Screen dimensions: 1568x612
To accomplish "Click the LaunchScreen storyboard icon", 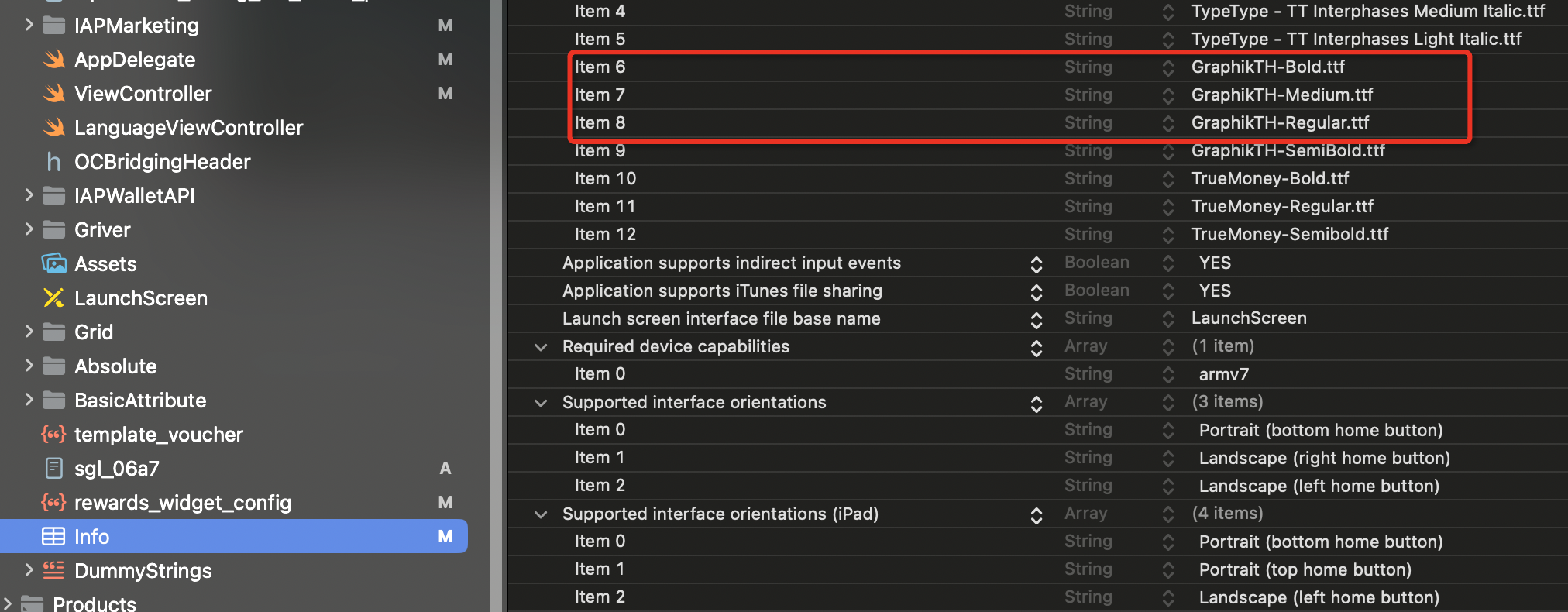I will (x=53, y=298).
